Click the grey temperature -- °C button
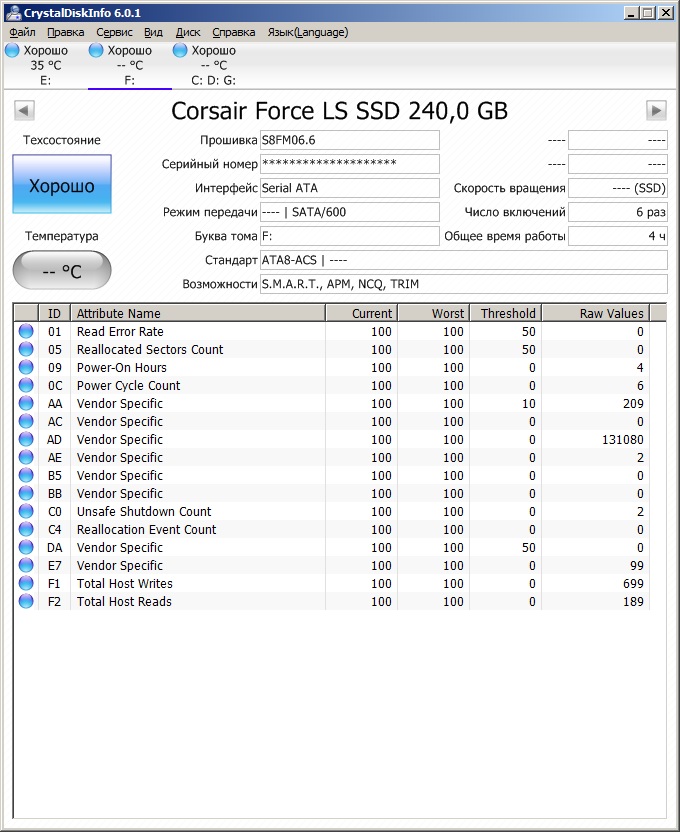Screen dimensions: 680x832 click(x=62, y=271)
